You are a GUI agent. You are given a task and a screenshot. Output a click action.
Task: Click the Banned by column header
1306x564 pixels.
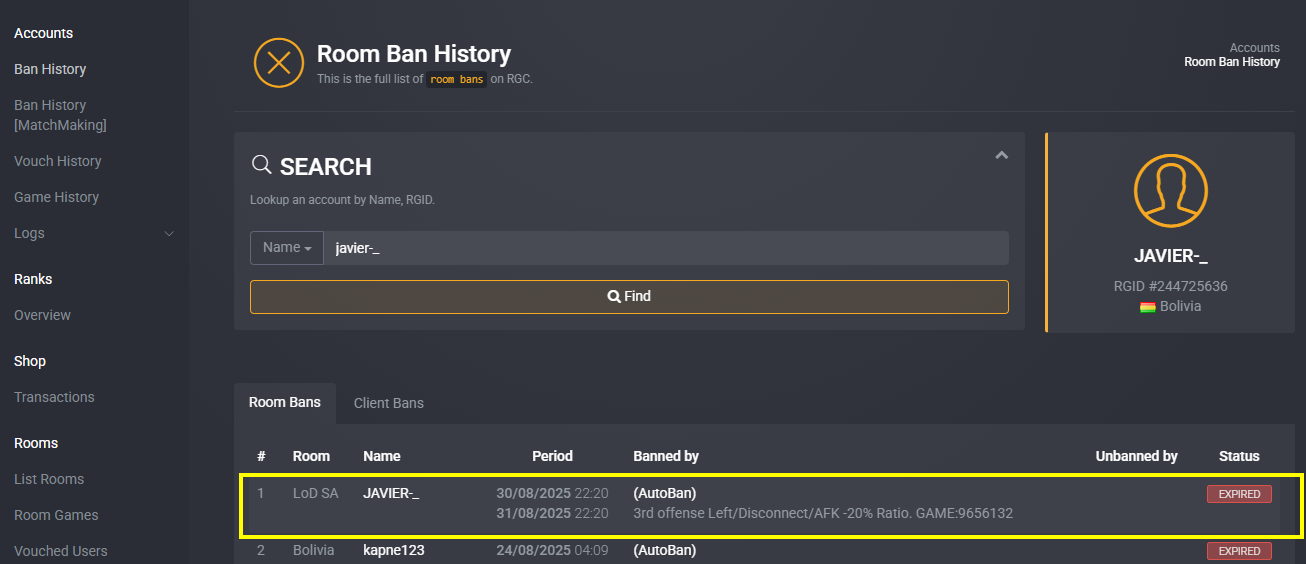point(666,456)
